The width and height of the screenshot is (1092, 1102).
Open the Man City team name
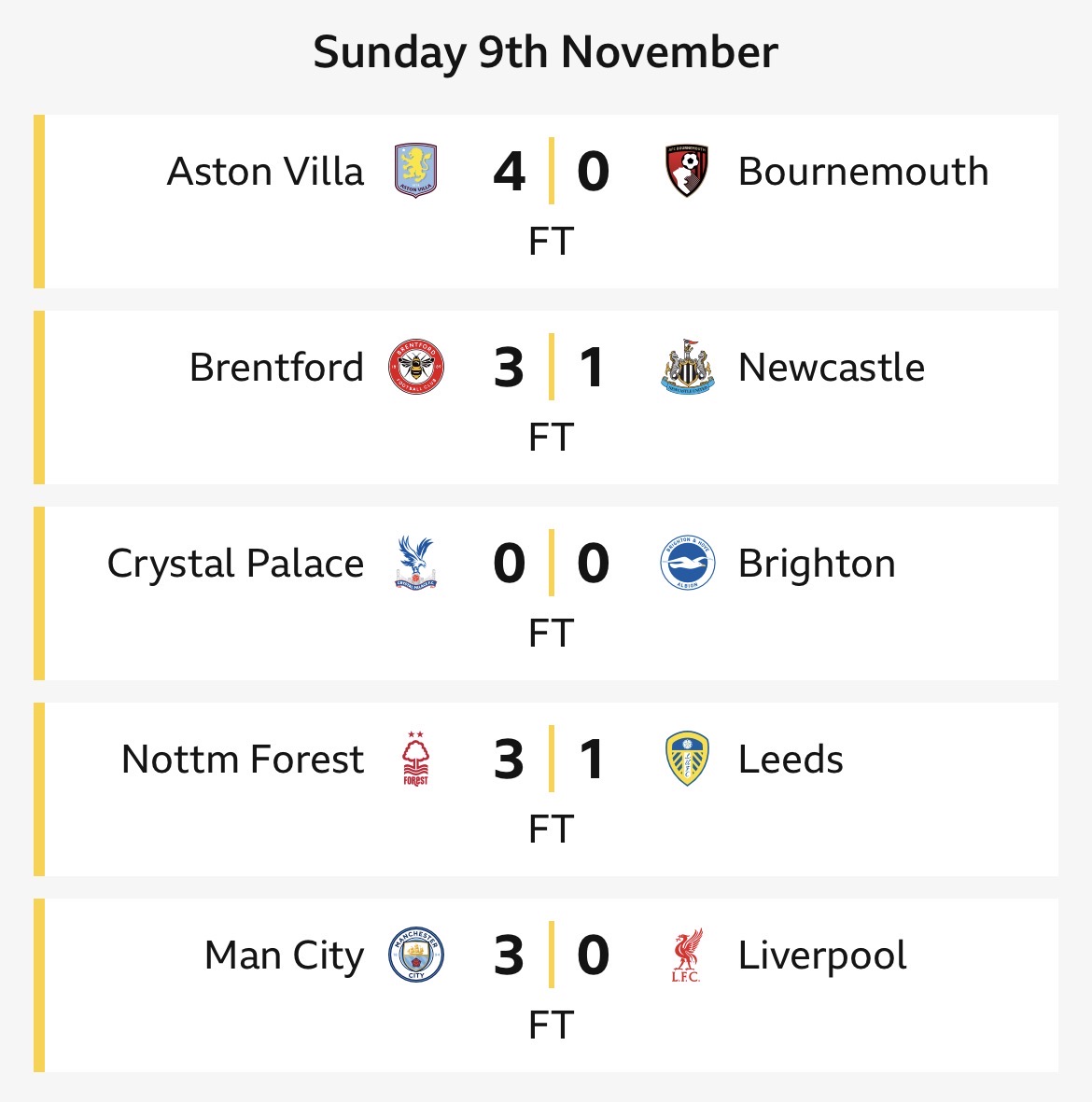285,956
